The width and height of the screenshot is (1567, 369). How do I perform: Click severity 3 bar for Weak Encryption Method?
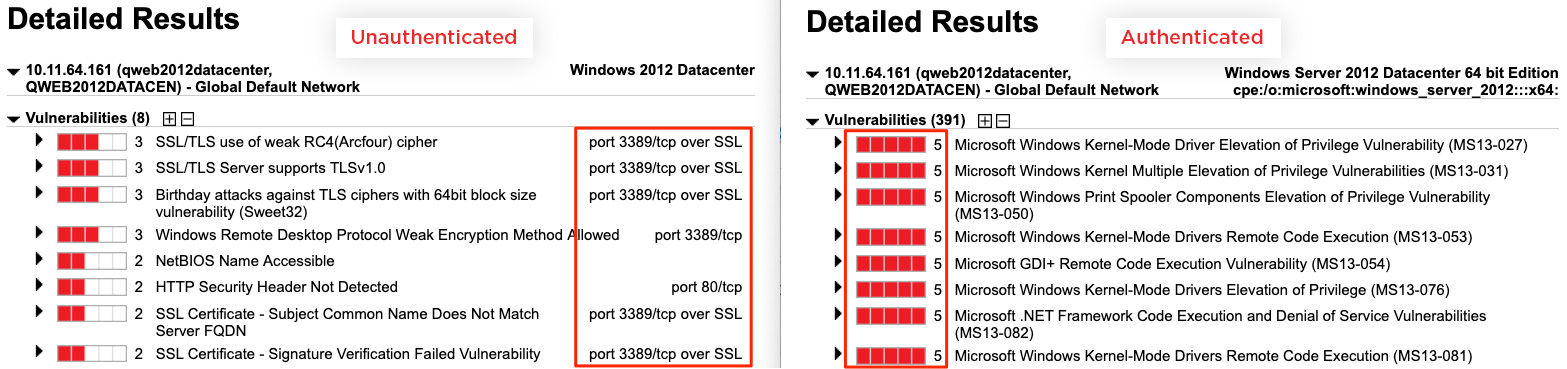pos(92,235)
